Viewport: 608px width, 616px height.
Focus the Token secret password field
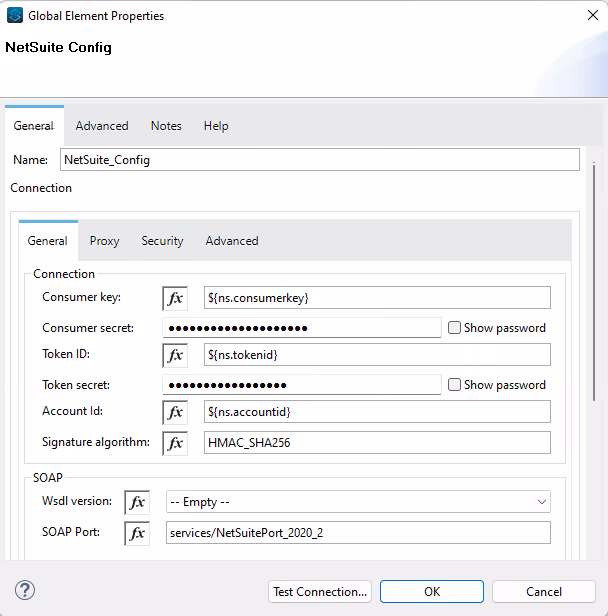click(x=302, y=385)
